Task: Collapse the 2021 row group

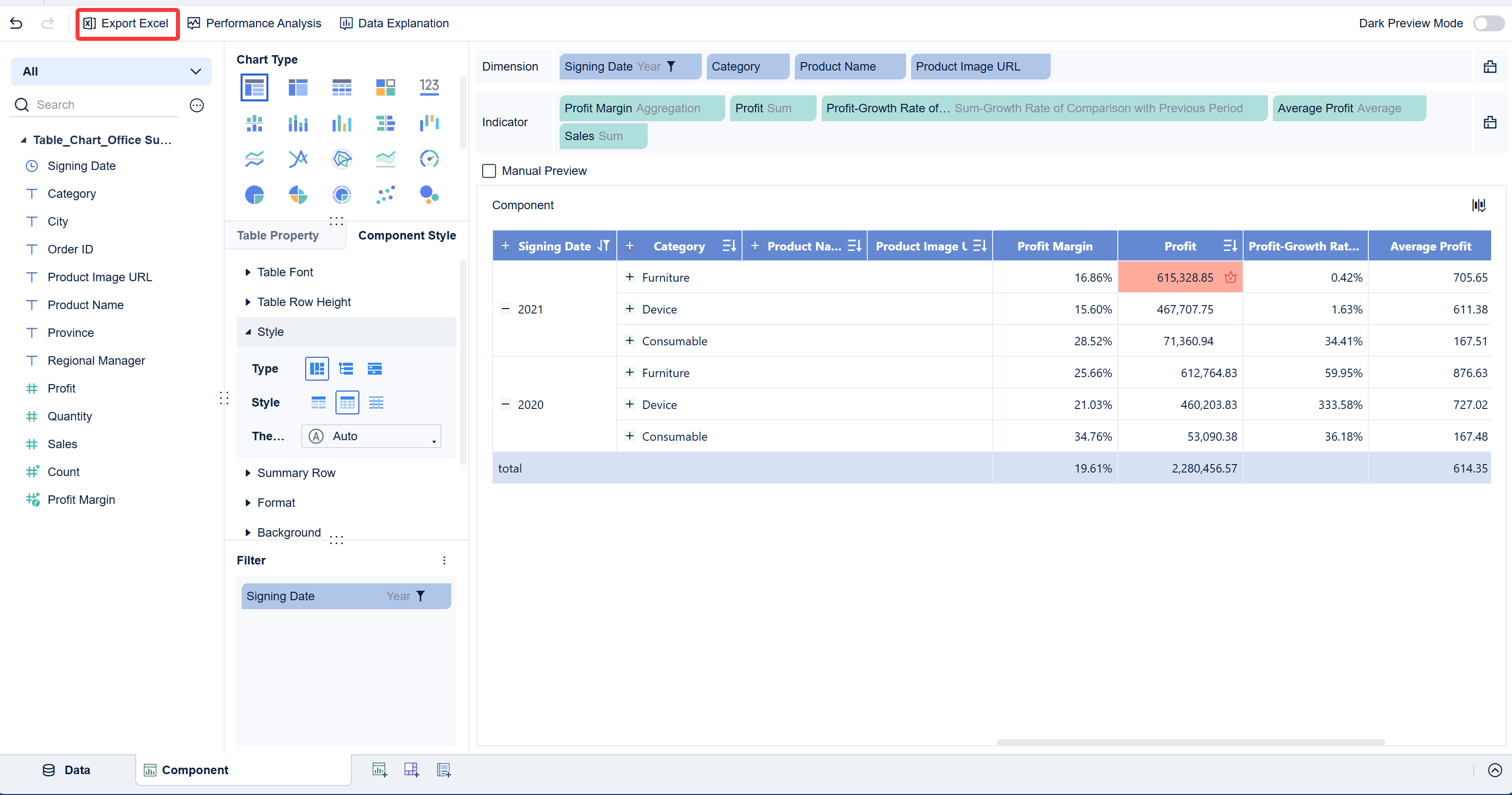Action: pos(505,309)
